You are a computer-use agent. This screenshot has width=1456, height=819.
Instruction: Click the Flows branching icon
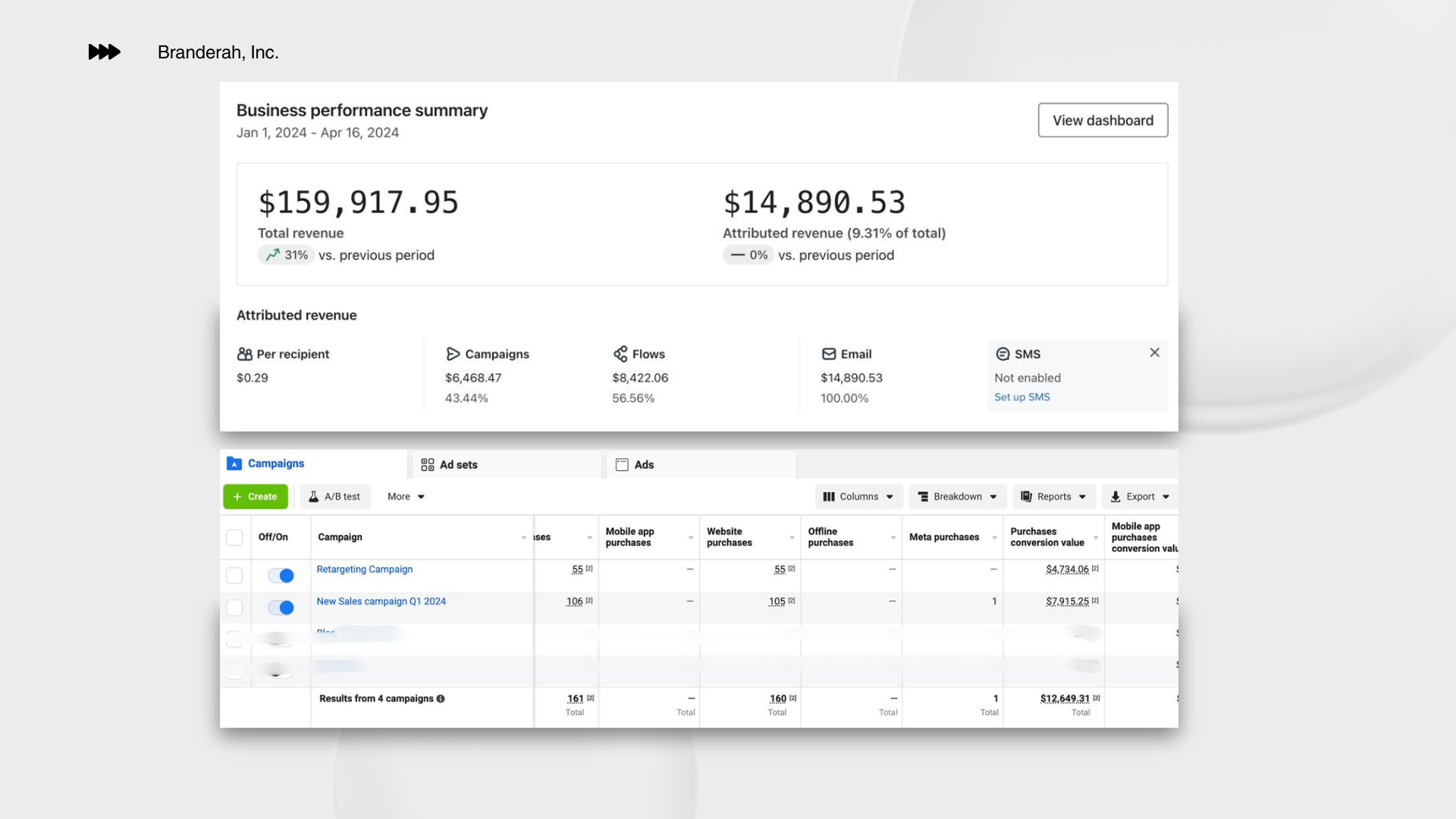tap(620, 354)
